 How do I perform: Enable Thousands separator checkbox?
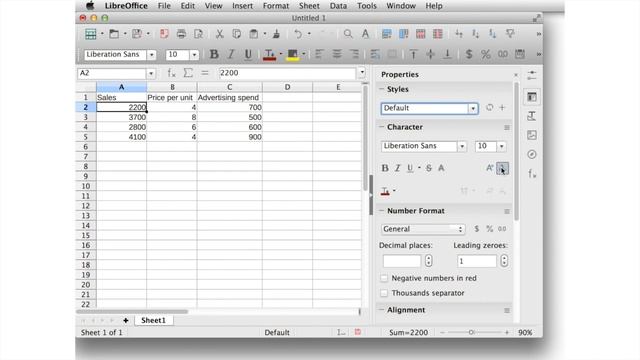(384, 293)
